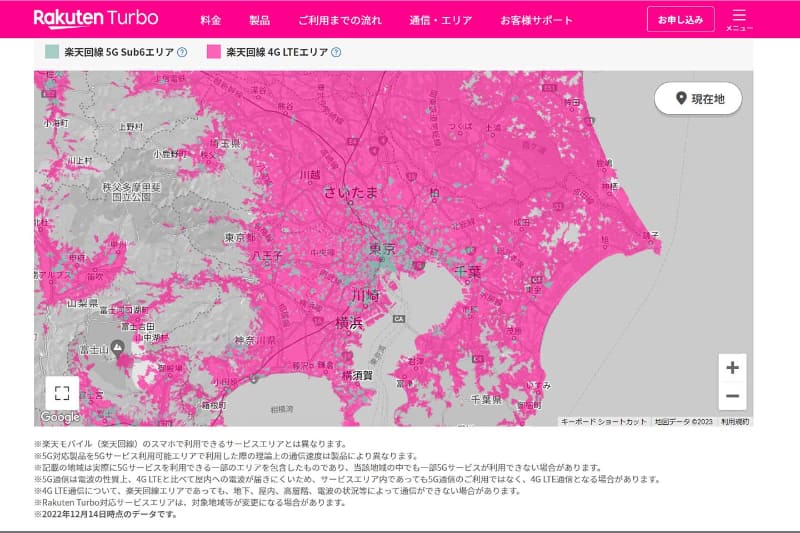The image size is (800, 533).
Task: Open the 通信・エリア menu item
Action: [x=441, y=20]
